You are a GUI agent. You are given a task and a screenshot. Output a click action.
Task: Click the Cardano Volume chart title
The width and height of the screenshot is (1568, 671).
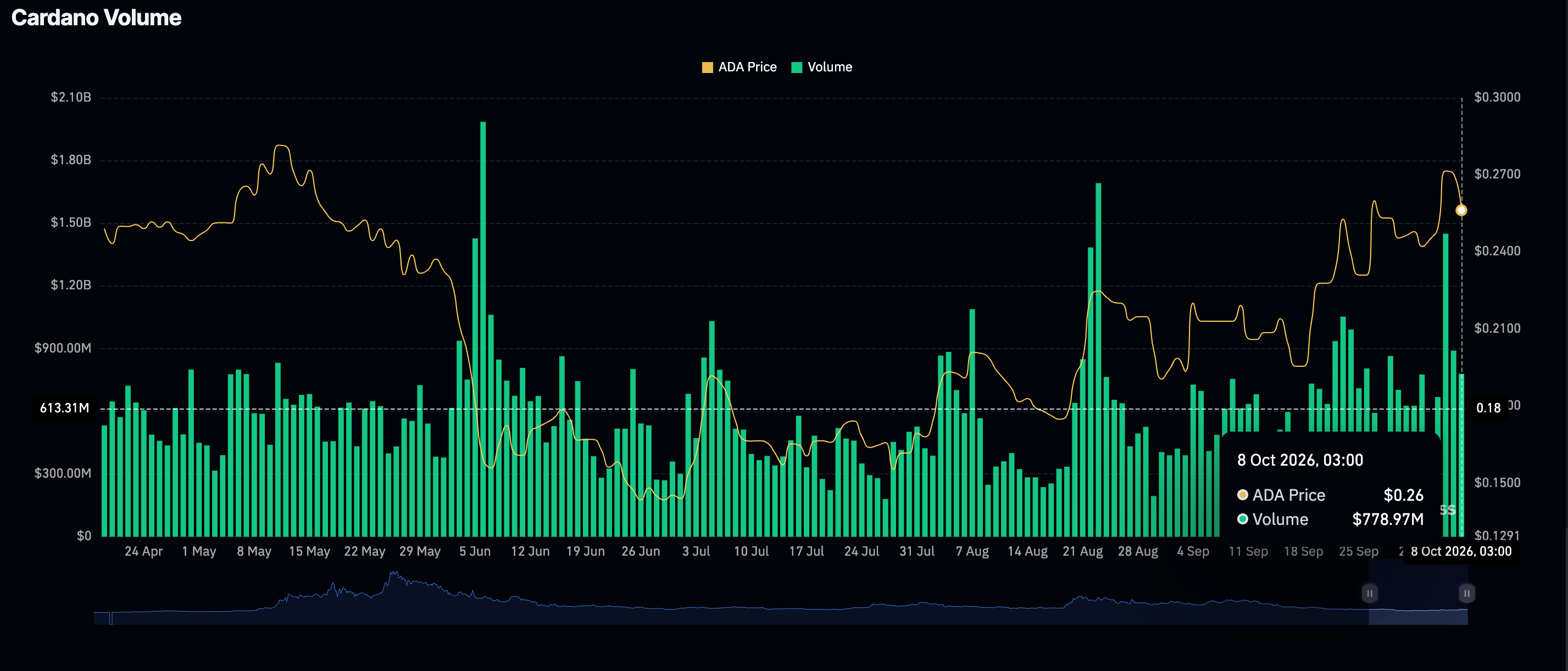[x=96, y=18]
